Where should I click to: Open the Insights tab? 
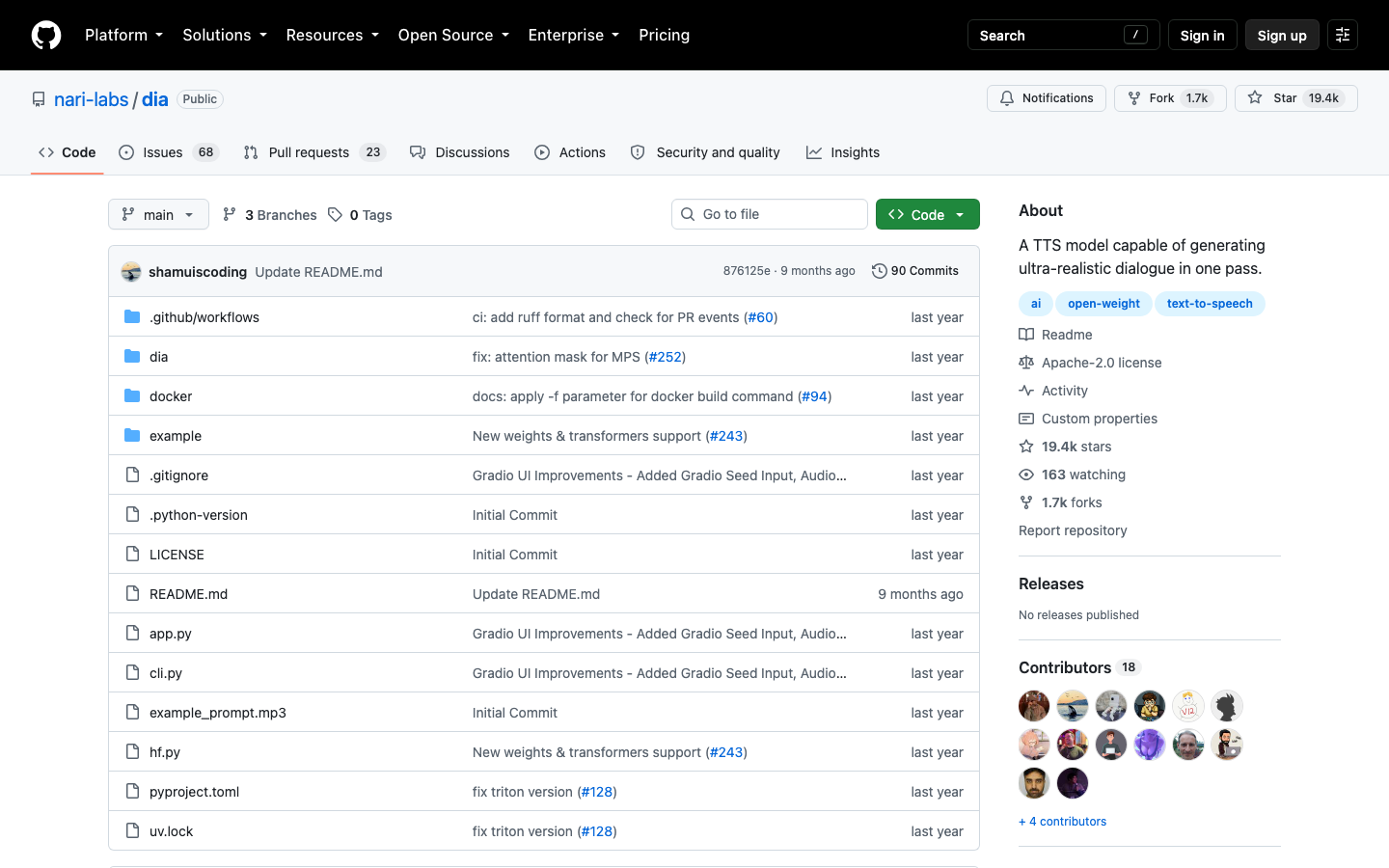coord(843,152)
